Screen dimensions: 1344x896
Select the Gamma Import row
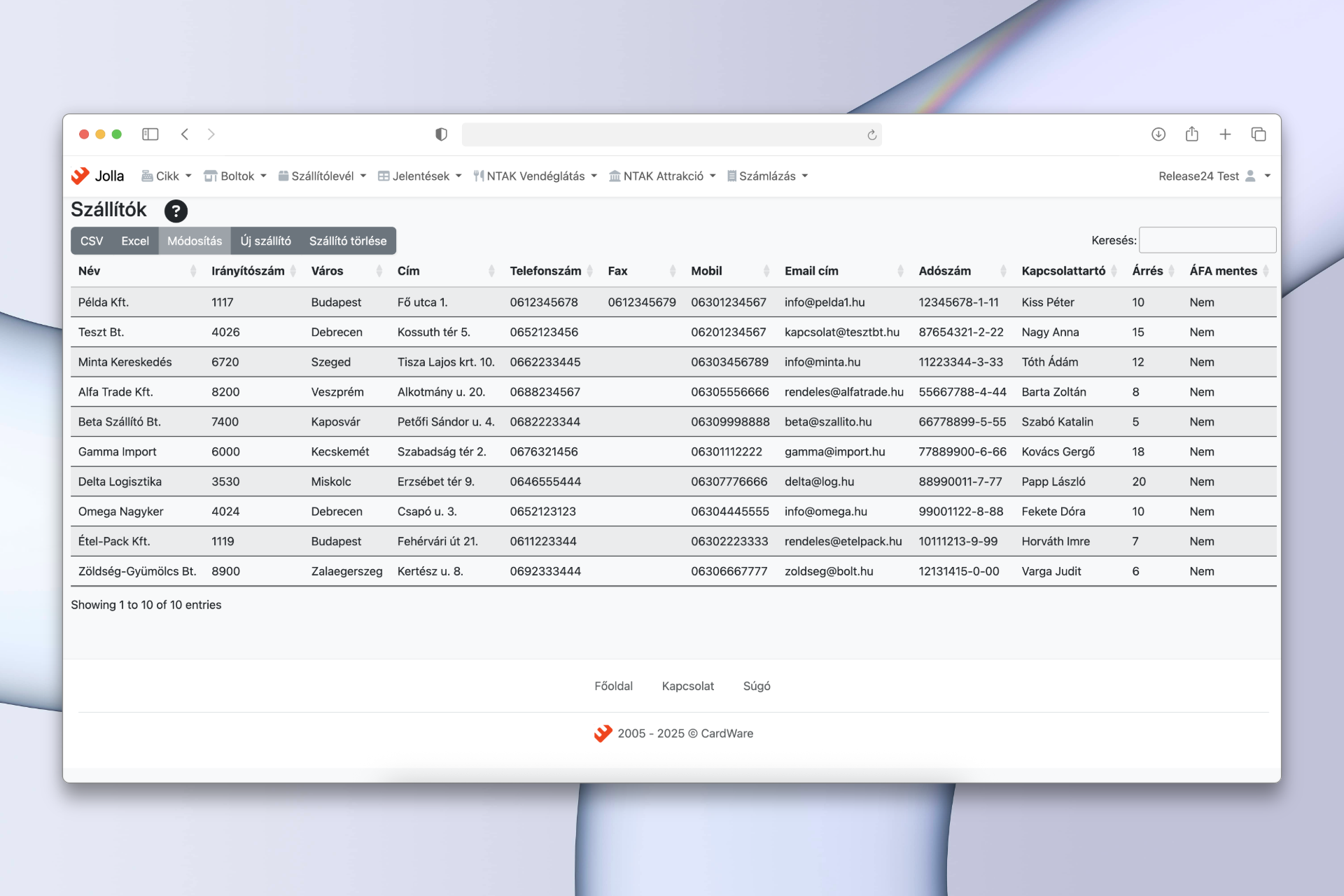tap(673, 451)
